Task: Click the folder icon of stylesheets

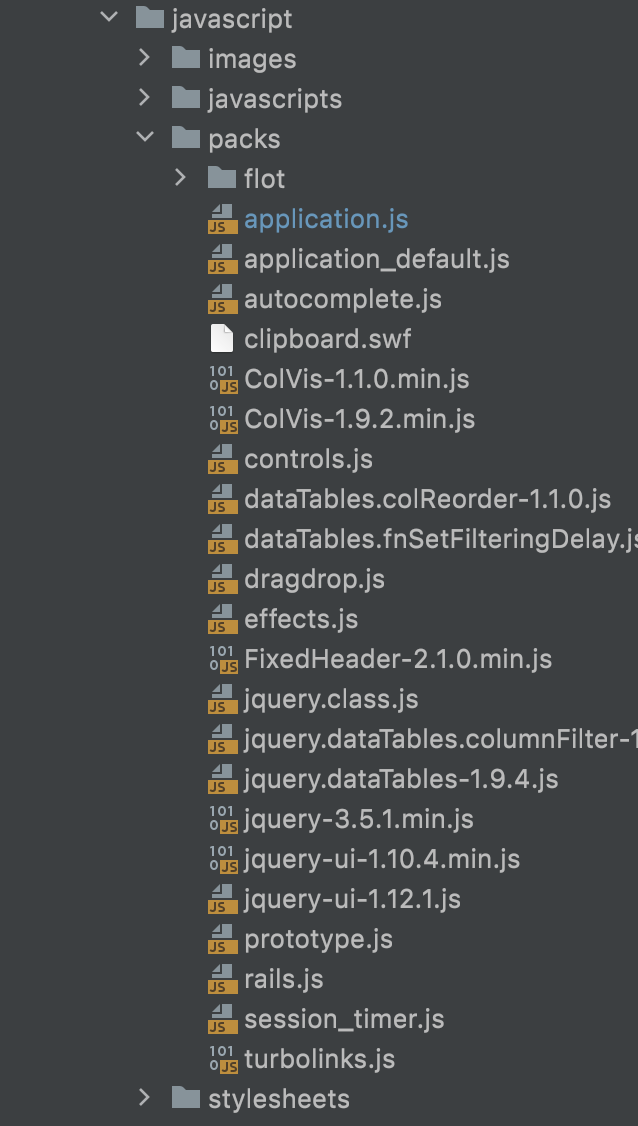Action: tap(186, 1098)
